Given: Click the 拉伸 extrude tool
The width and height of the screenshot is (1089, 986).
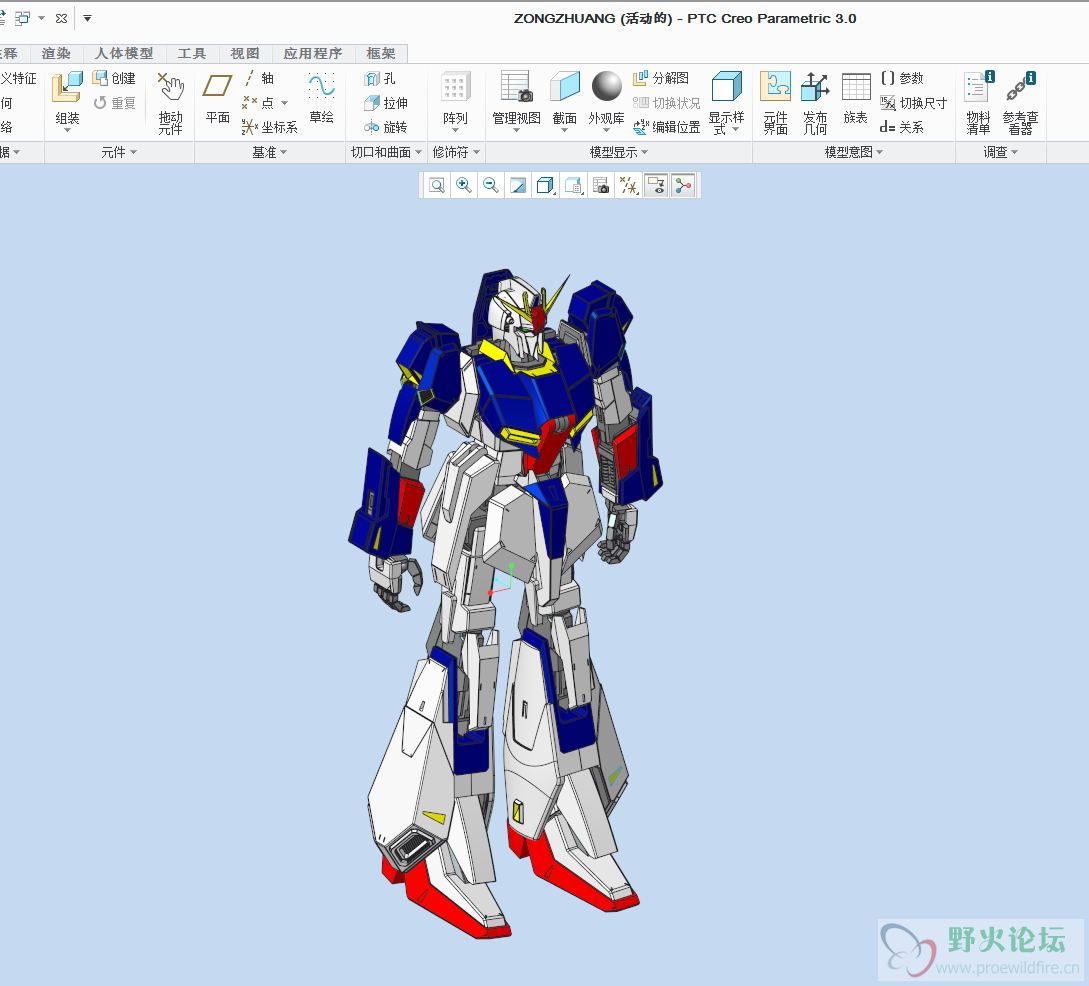Looking at the screenshot, I should click(x=386, y=103).
